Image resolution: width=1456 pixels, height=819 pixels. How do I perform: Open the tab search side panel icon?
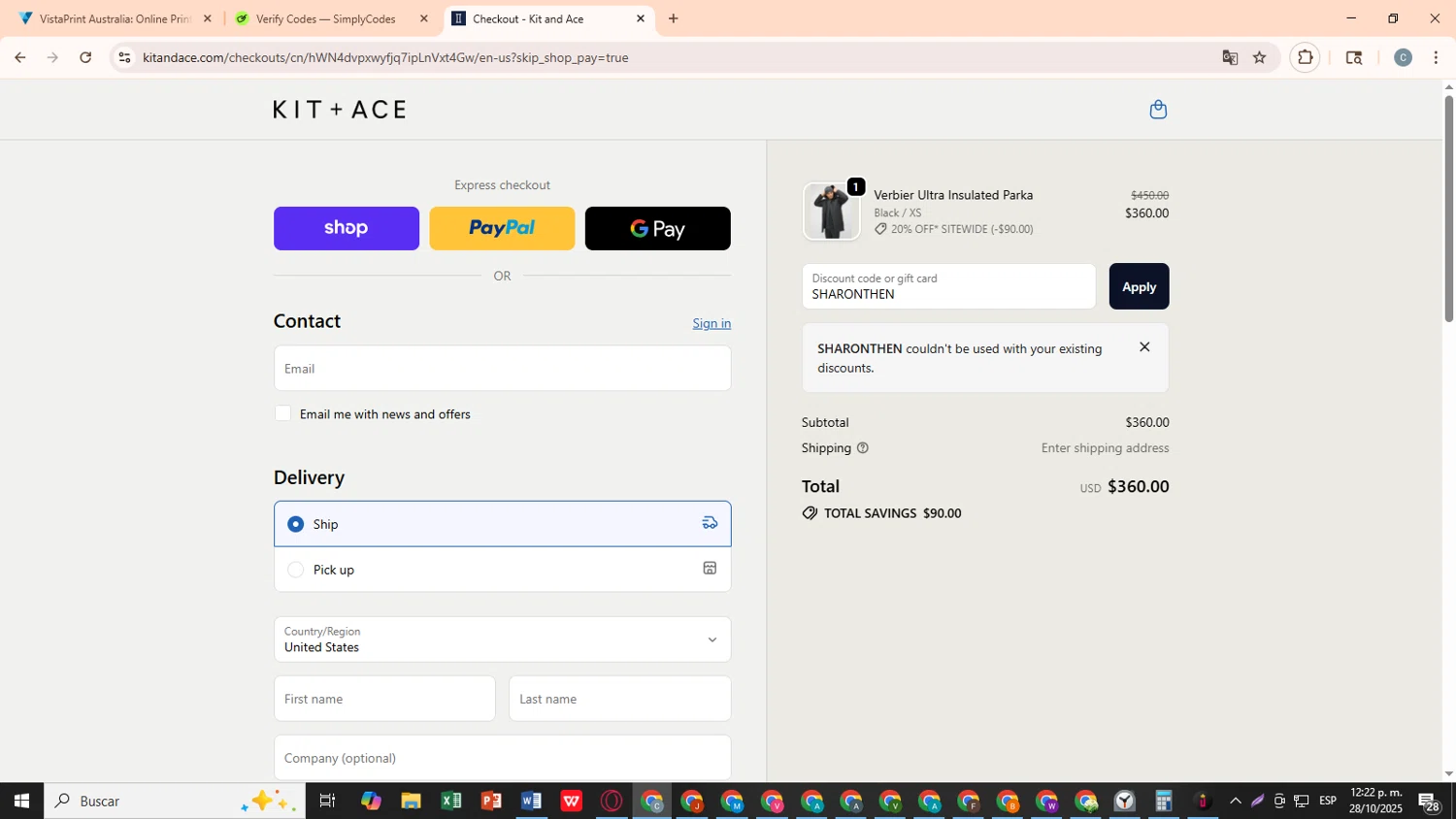click(1354, 57)
